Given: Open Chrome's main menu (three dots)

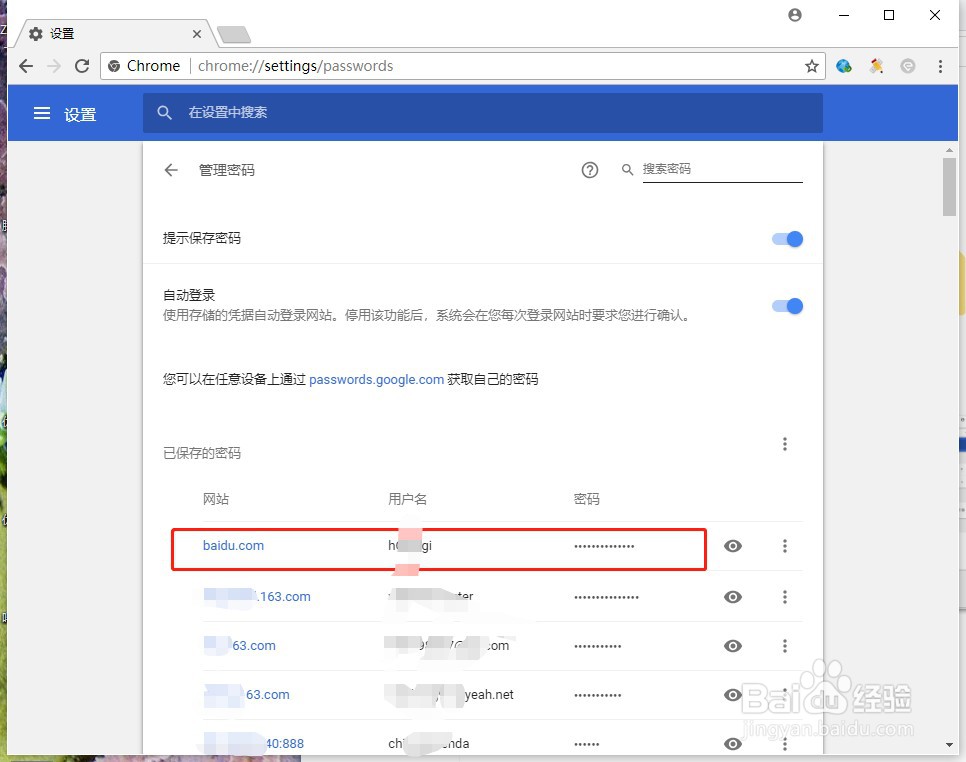Looking at the screenshot, I should 940,65.
